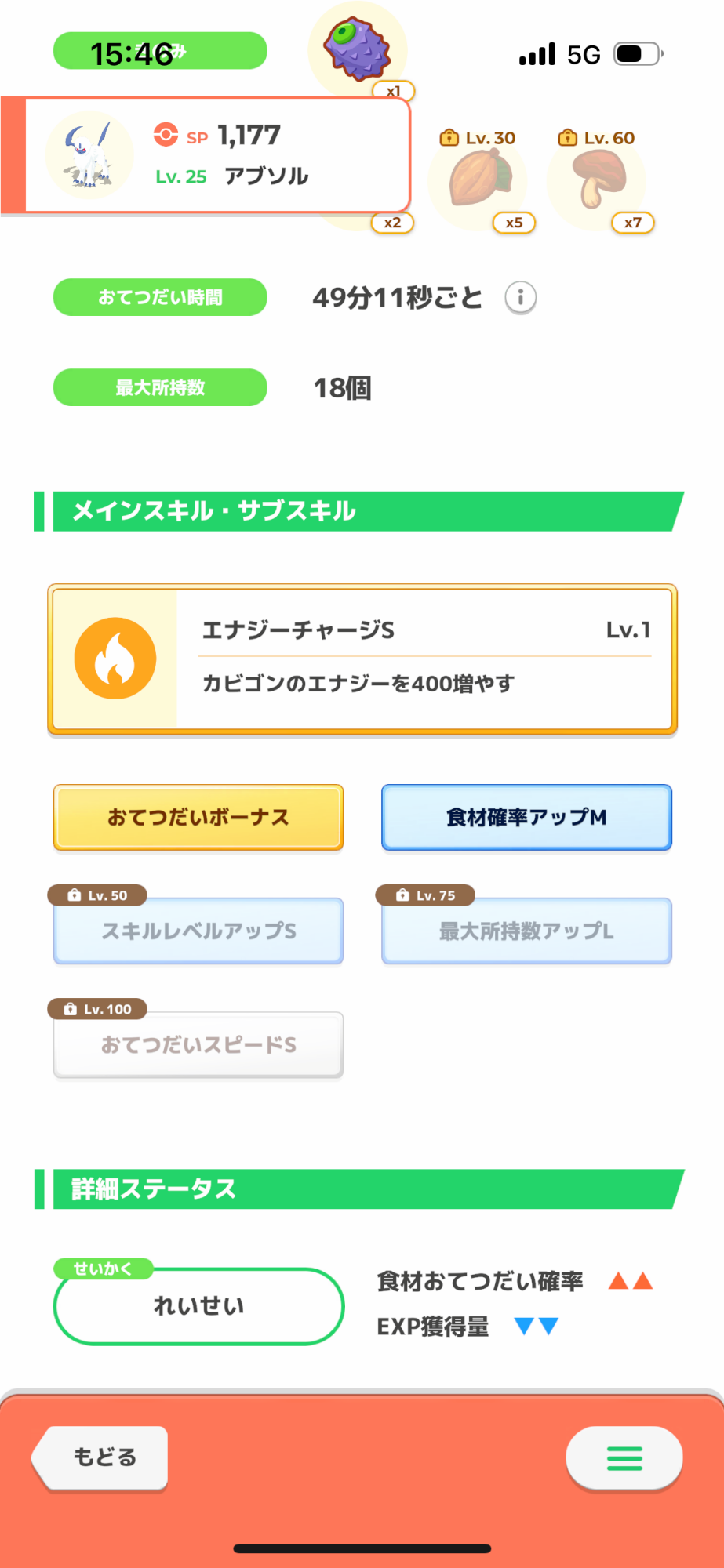Open the helping time info icon

point(520,298)
